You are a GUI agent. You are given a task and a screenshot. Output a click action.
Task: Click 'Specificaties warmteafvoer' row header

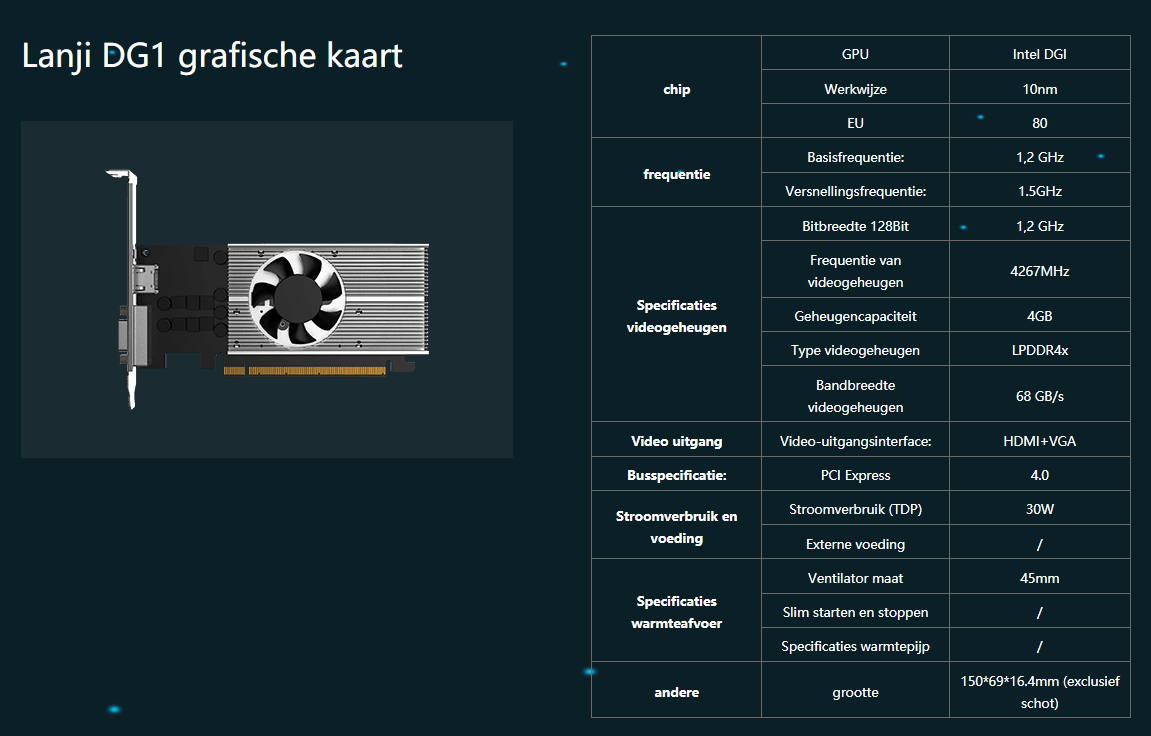(x=676, y=611)
